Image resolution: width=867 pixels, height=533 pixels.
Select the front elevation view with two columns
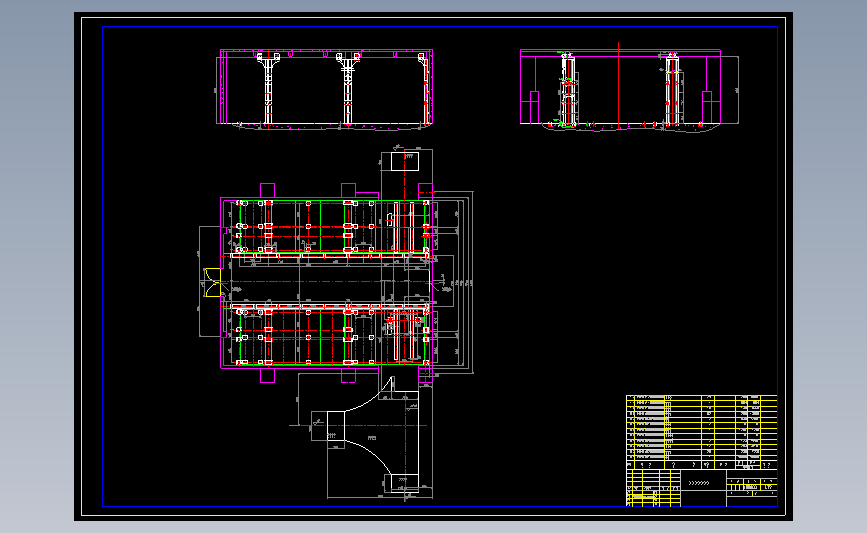tap(325, 90)
